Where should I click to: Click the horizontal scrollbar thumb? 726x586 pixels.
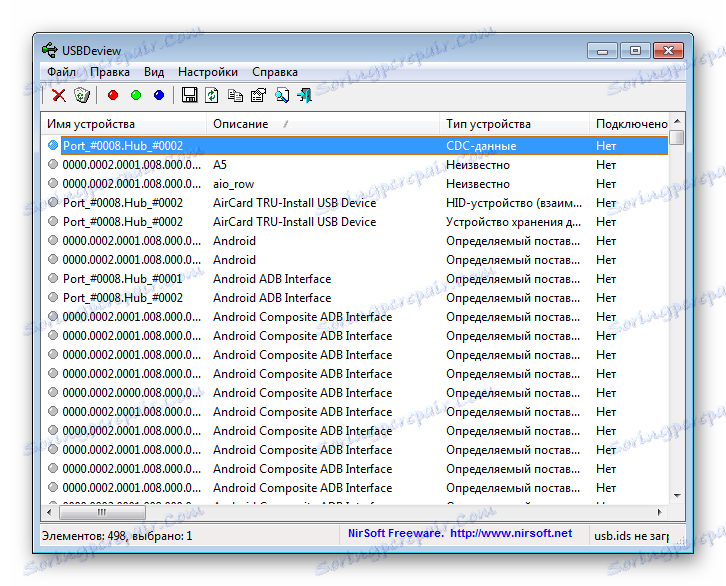[x=102, y=512]
